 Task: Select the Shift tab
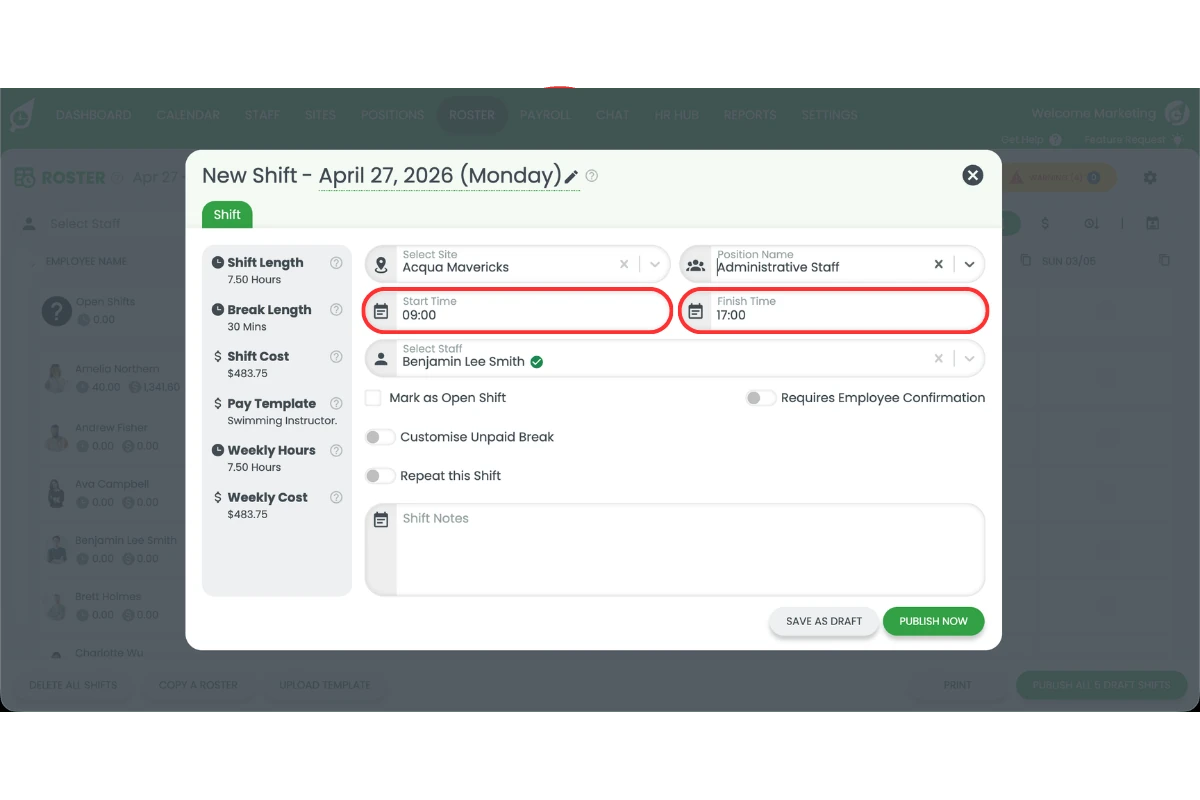(227, 215)
